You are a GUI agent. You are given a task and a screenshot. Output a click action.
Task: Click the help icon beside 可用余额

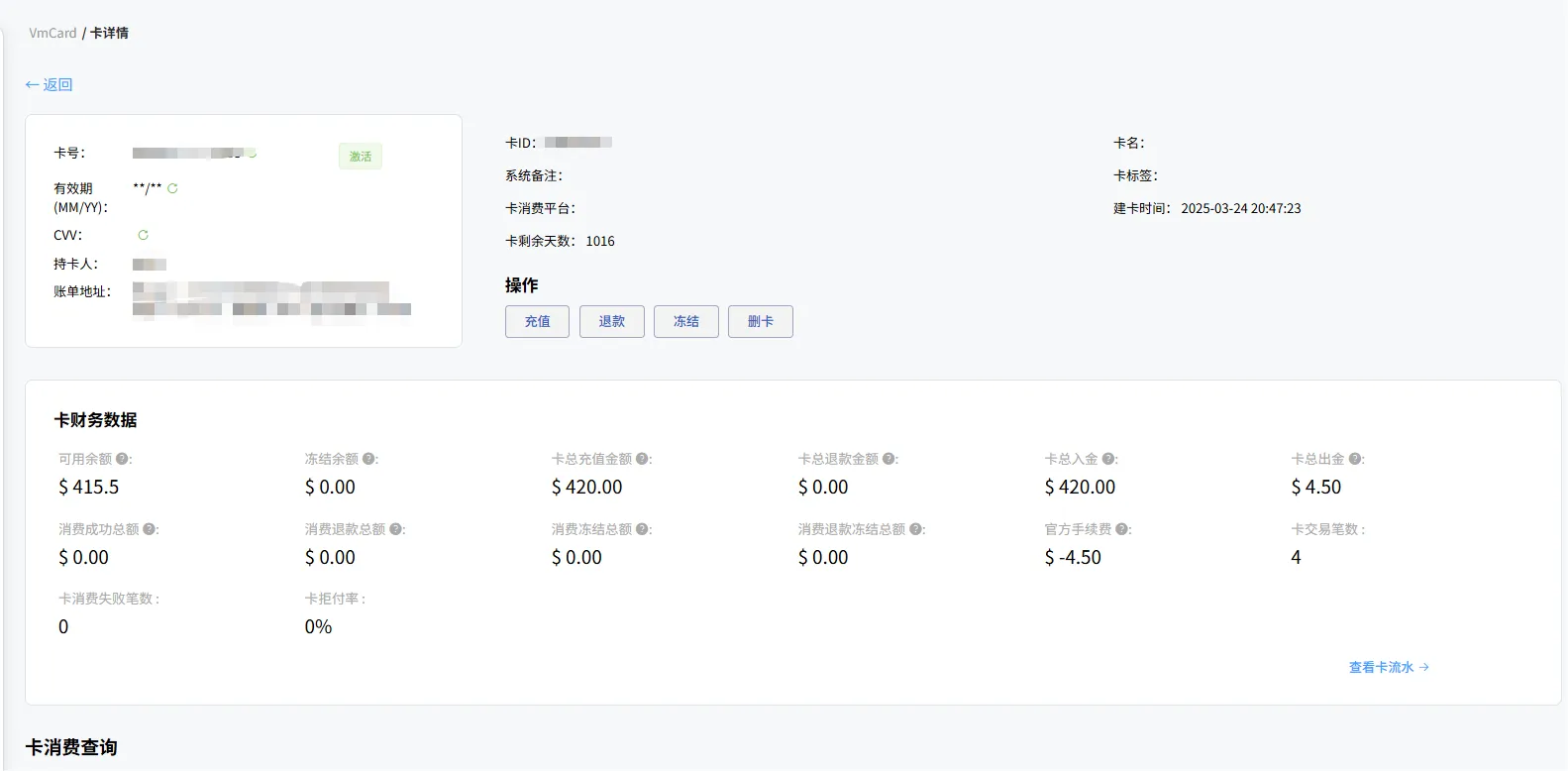[x=122, y=459]
